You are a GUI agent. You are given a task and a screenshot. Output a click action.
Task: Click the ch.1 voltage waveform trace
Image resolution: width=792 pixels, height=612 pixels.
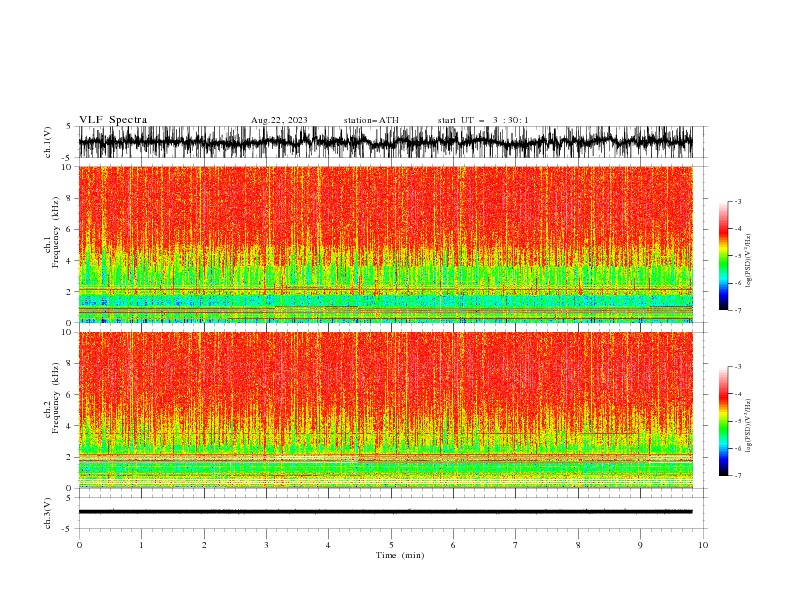[x=385, y=142]
